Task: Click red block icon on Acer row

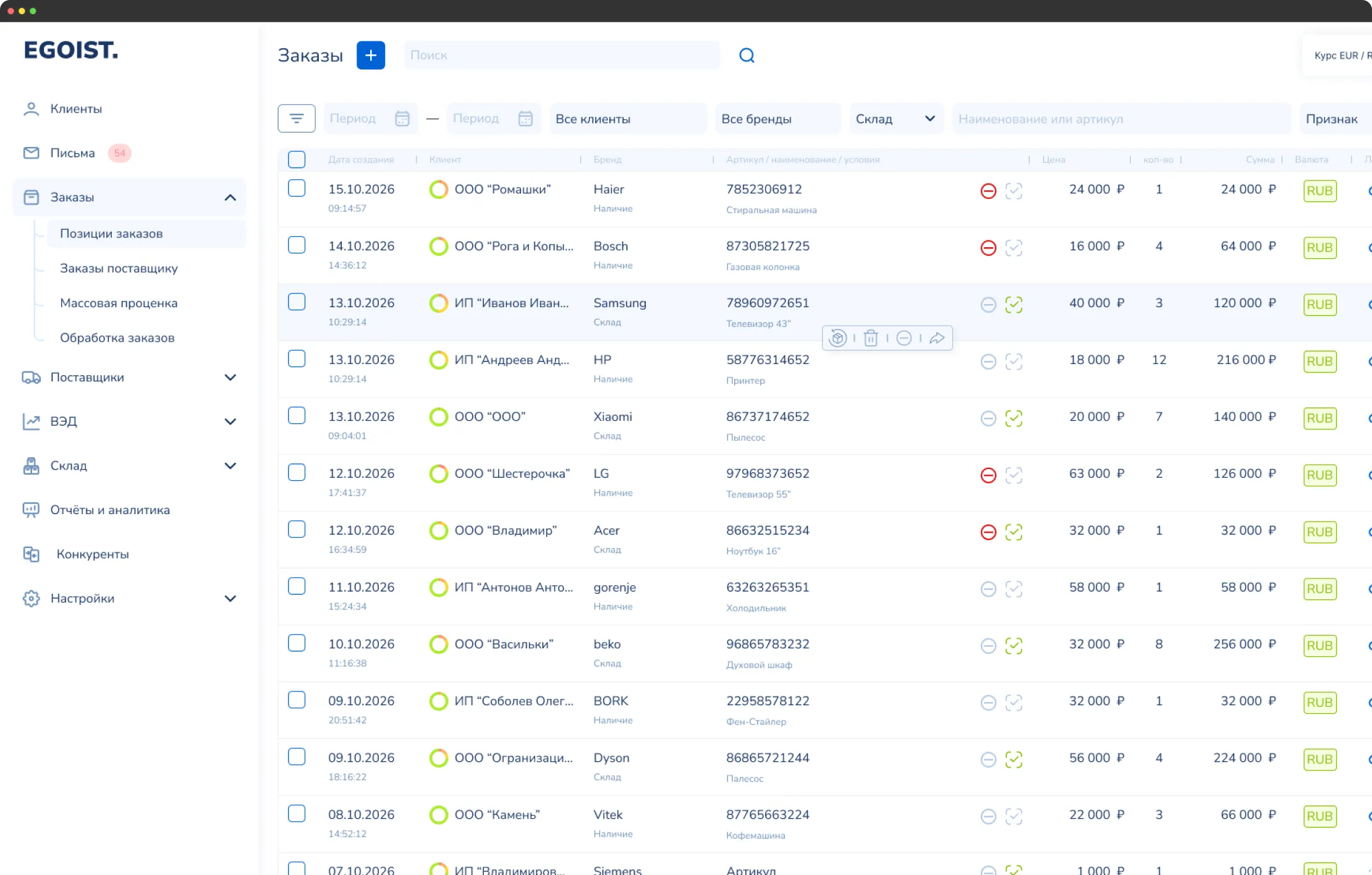Action: coord(988,532)
